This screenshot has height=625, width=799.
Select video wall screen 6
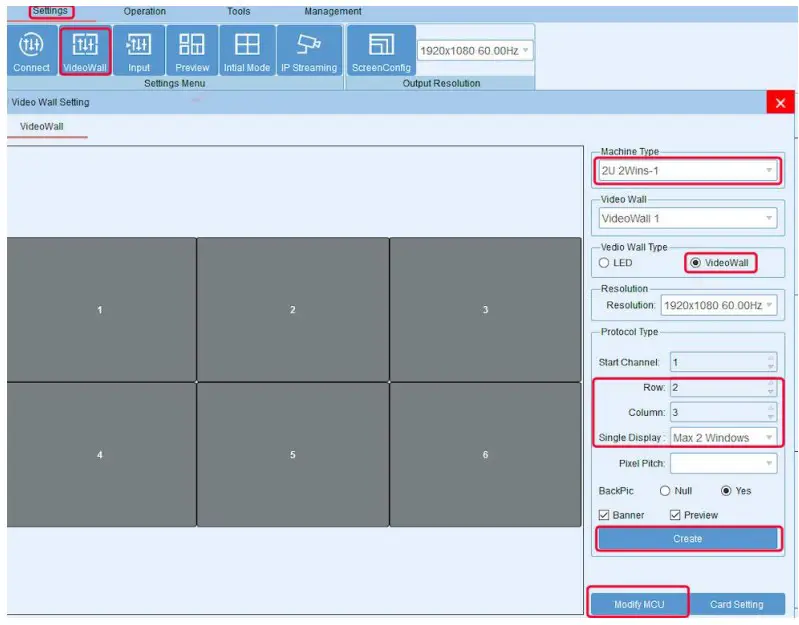486,454
